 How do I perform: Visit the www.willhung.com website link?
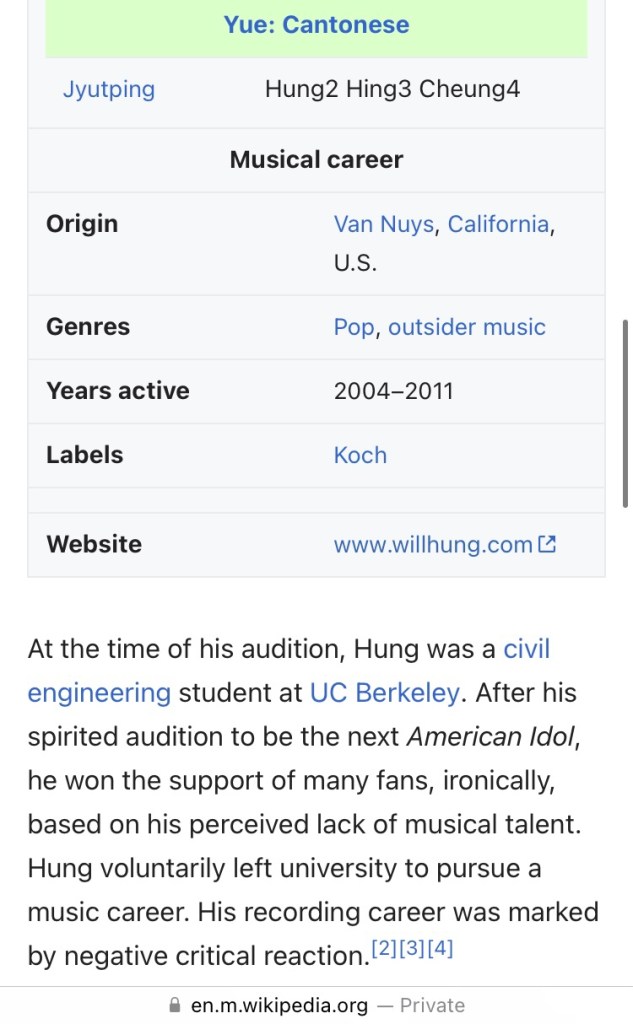coord(433,545)
